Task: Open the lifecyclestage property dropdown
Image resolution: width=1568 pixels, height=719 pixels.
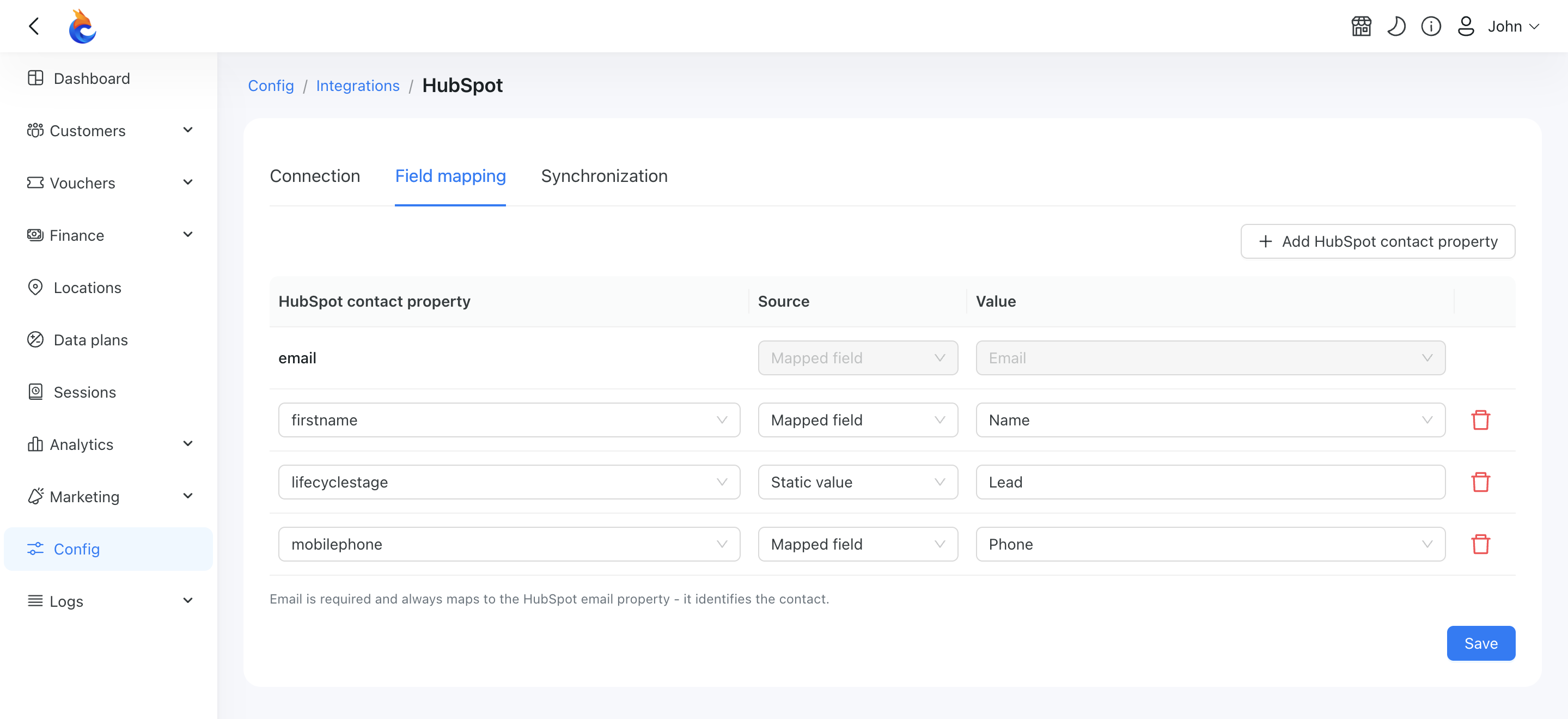Action: pos(509,482)
